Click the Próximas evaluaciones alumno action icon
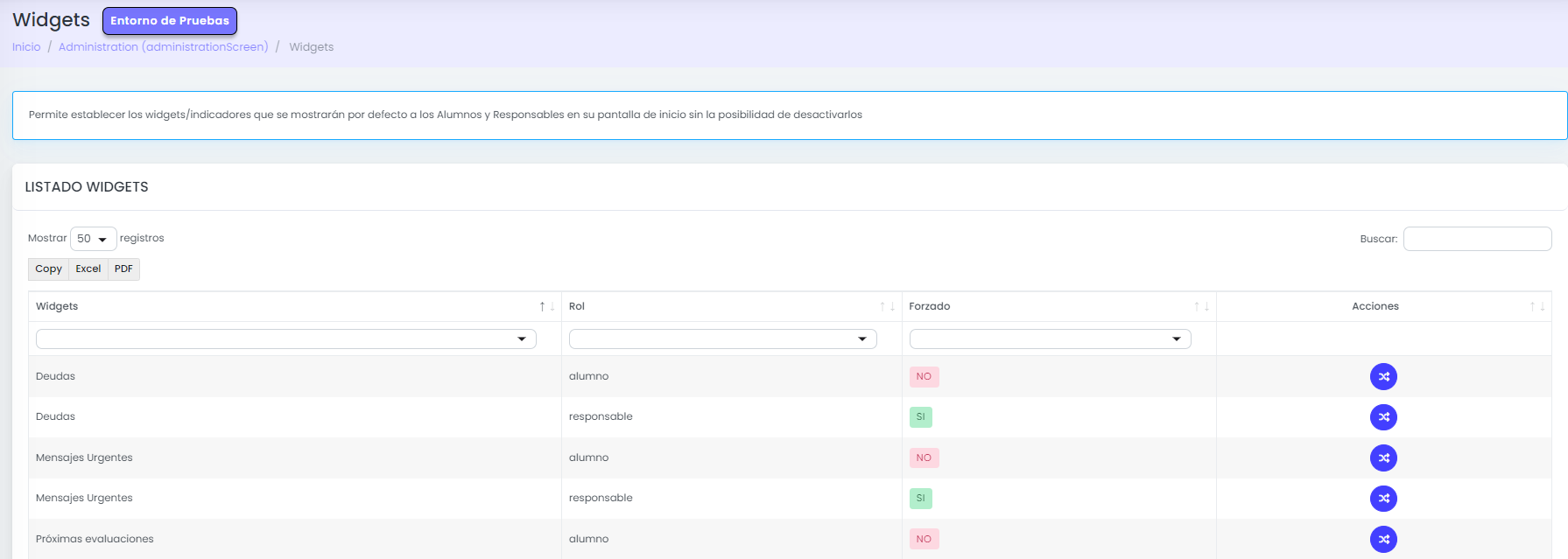The width and height of the screenshot is (1568, 559). point(1383,540)
